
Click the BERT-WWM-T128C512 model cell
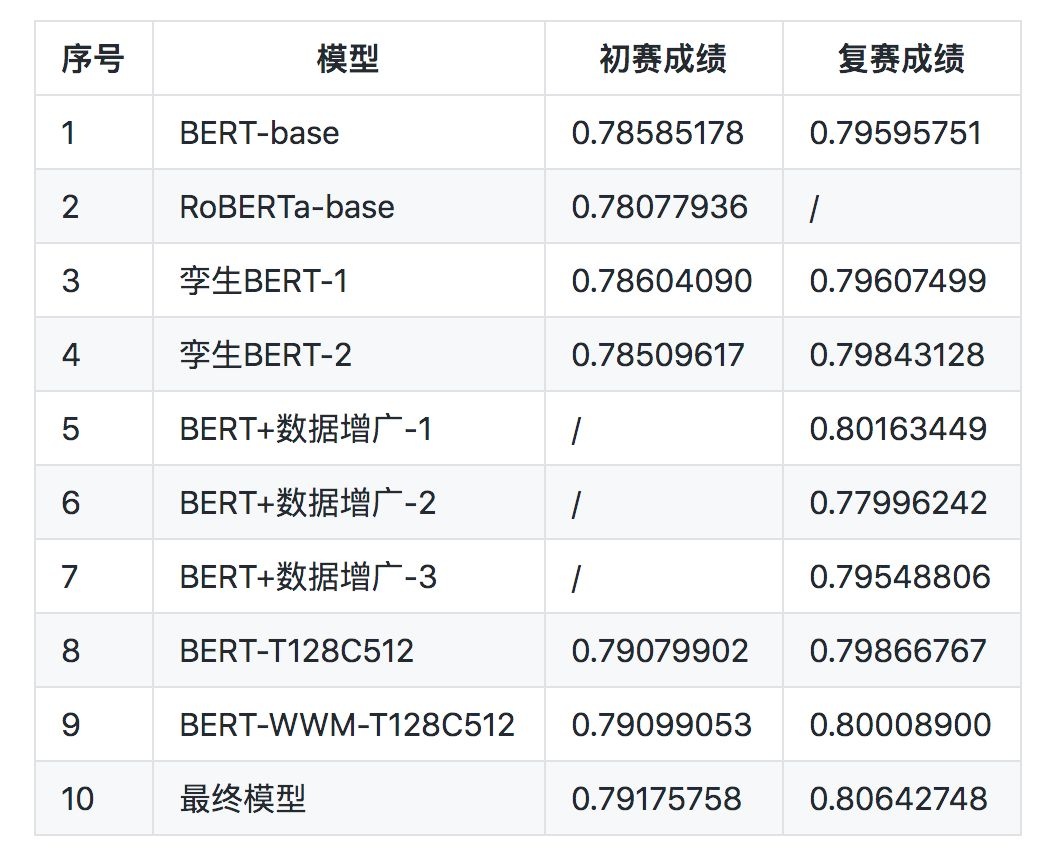(347, 725)
